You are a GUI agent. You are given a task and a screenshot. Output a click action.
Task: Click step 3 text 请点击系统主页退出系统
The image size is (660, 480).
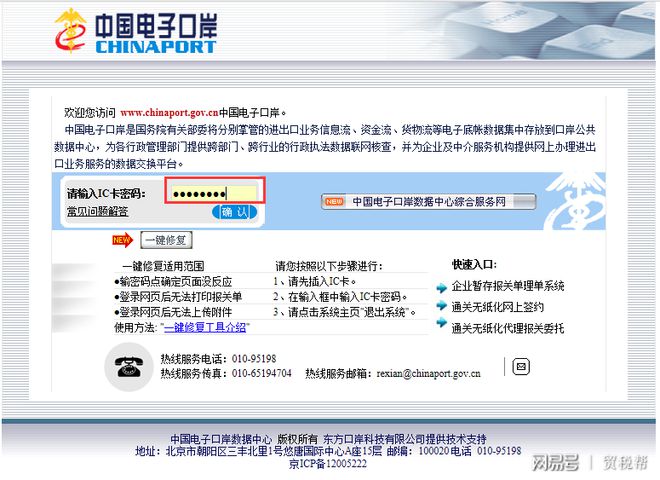(x=344, y=312)
